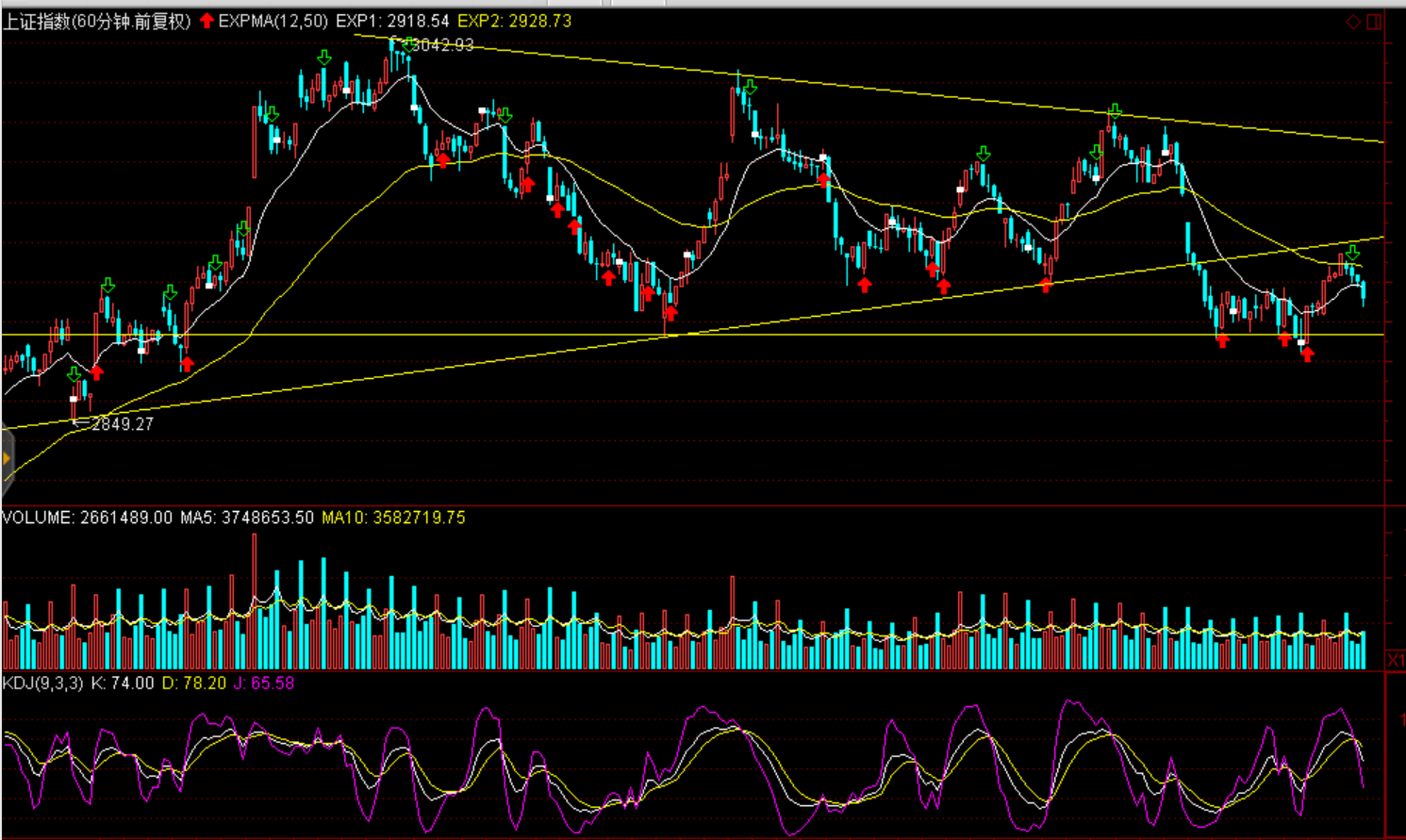
Task: Open the KDJ(9,3,3) indicator label
Action: click(x=43, y=683)
